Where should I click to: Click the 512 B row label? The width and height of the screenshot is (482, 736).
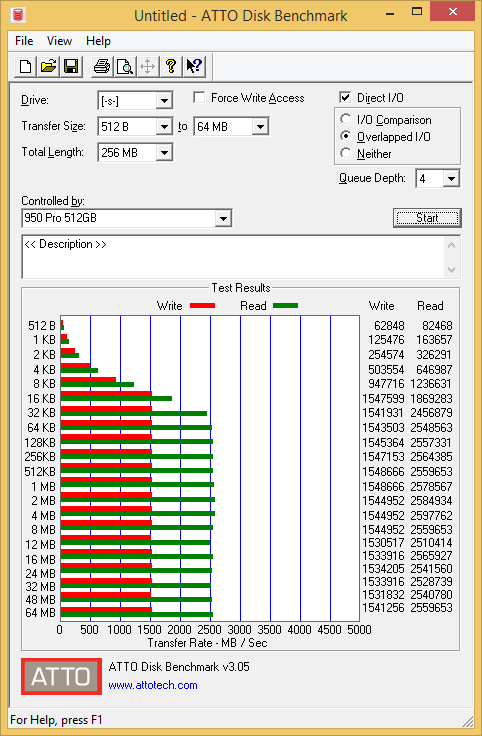(x=42, y=326)
